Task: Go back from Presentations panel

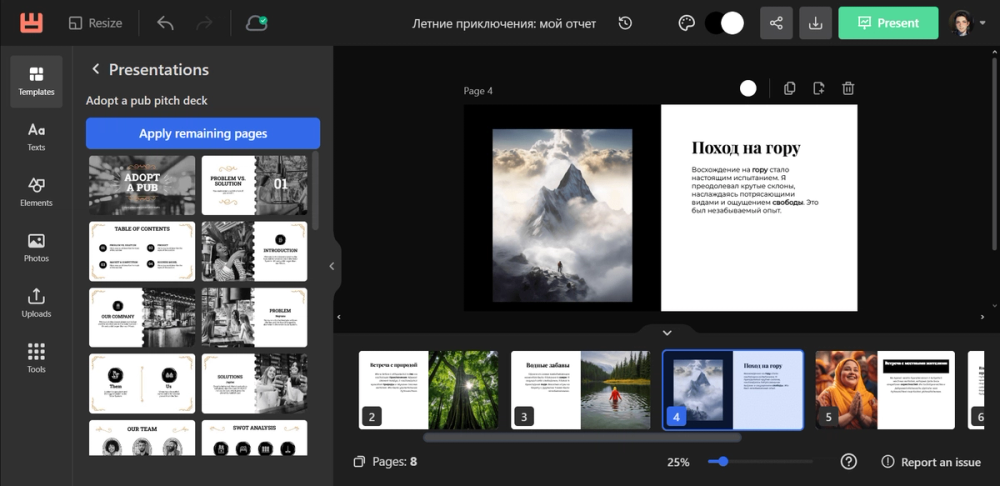Action: pyautogui.click(x=96, y=70)
